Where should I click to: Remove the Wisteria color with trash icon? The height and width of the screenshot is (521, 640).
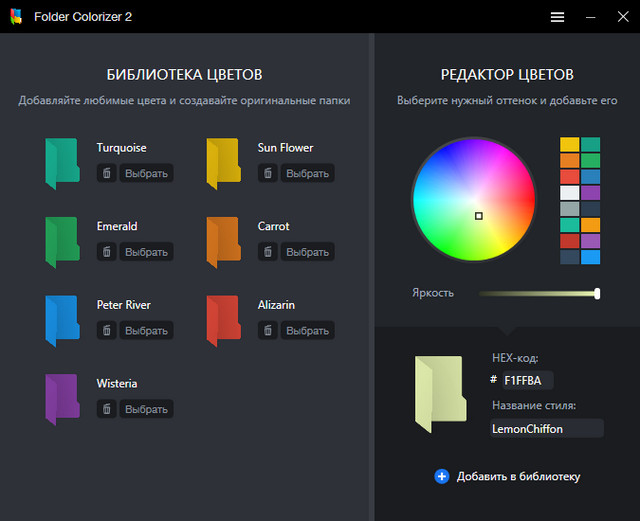point(107,409)
